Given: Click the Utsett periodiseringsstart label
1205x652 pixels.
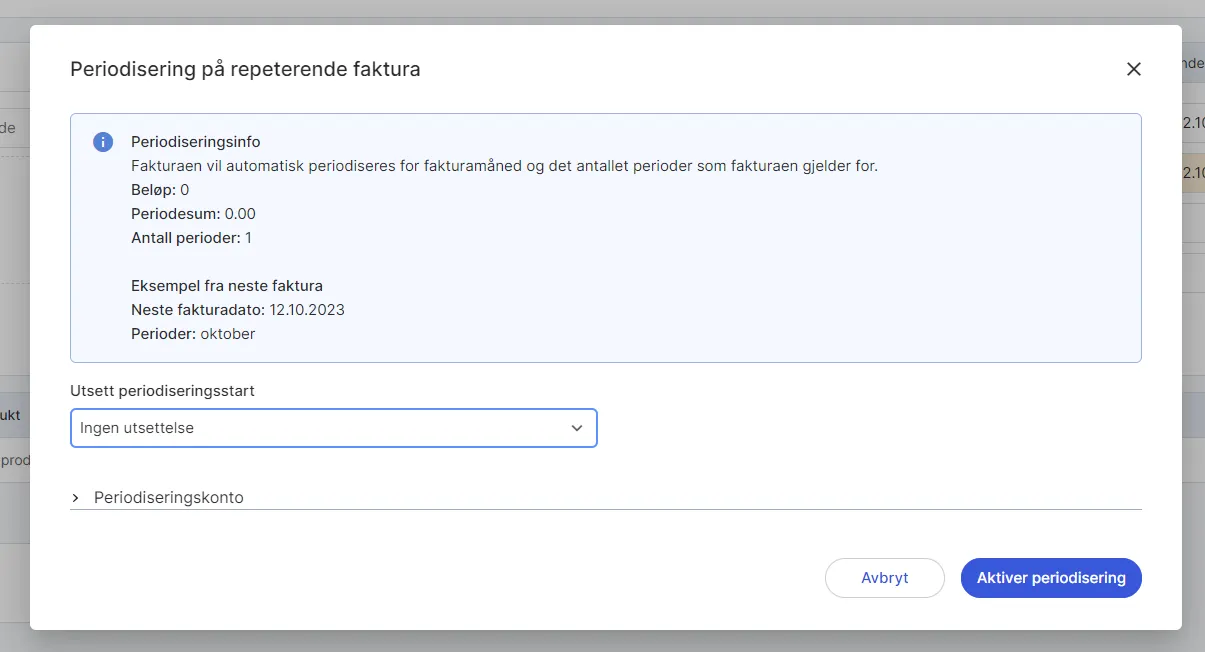Looking at the screenshot, I should [x=162, y=391].
